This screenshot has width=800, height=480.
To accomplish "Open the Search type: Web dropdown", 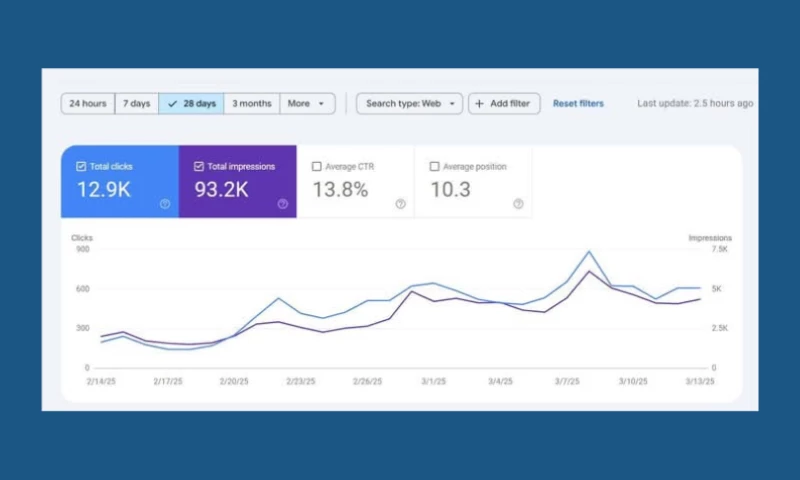I will [409, 103].
